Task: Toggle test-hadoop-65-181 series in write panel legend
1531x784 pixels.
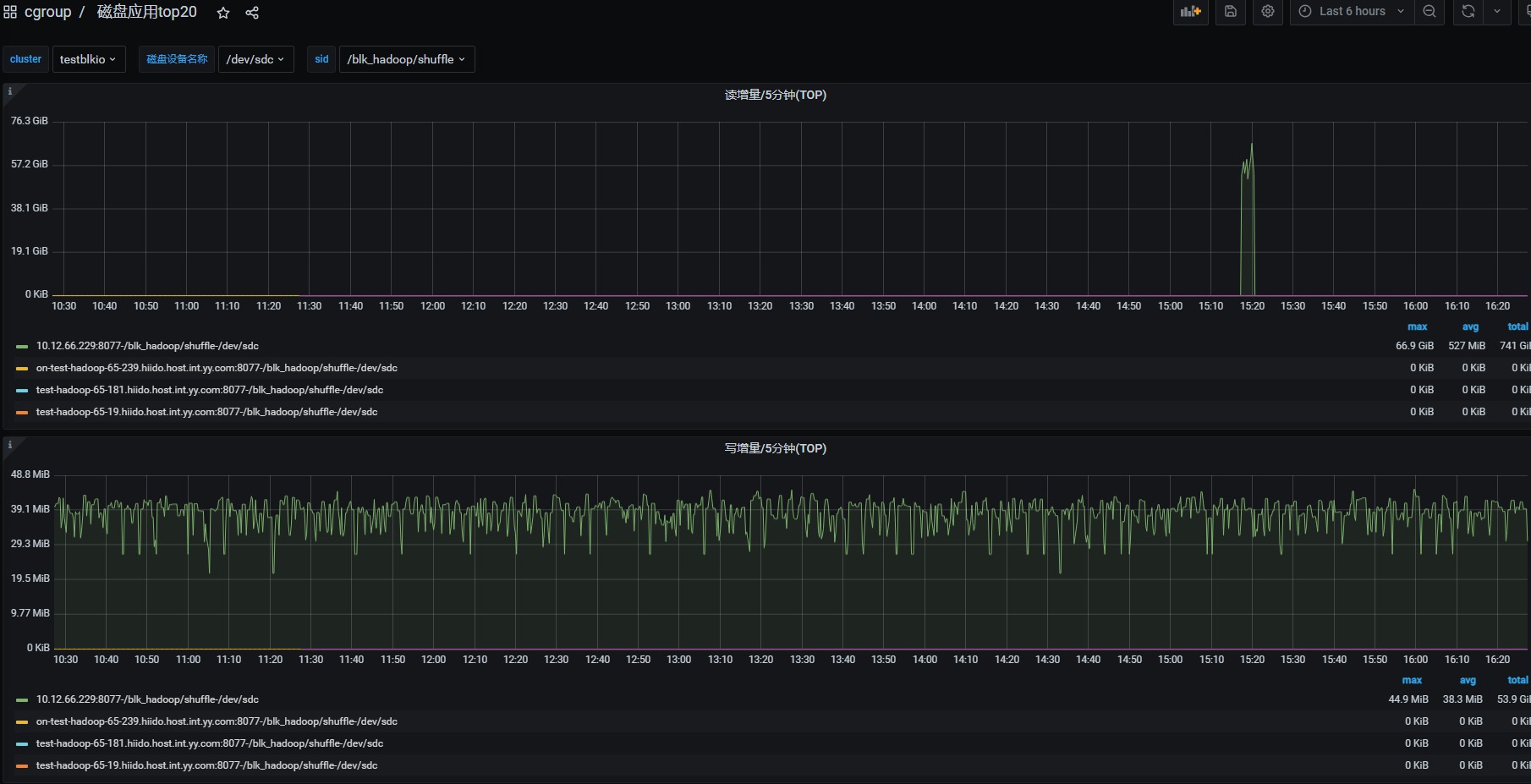Action: 209,743
